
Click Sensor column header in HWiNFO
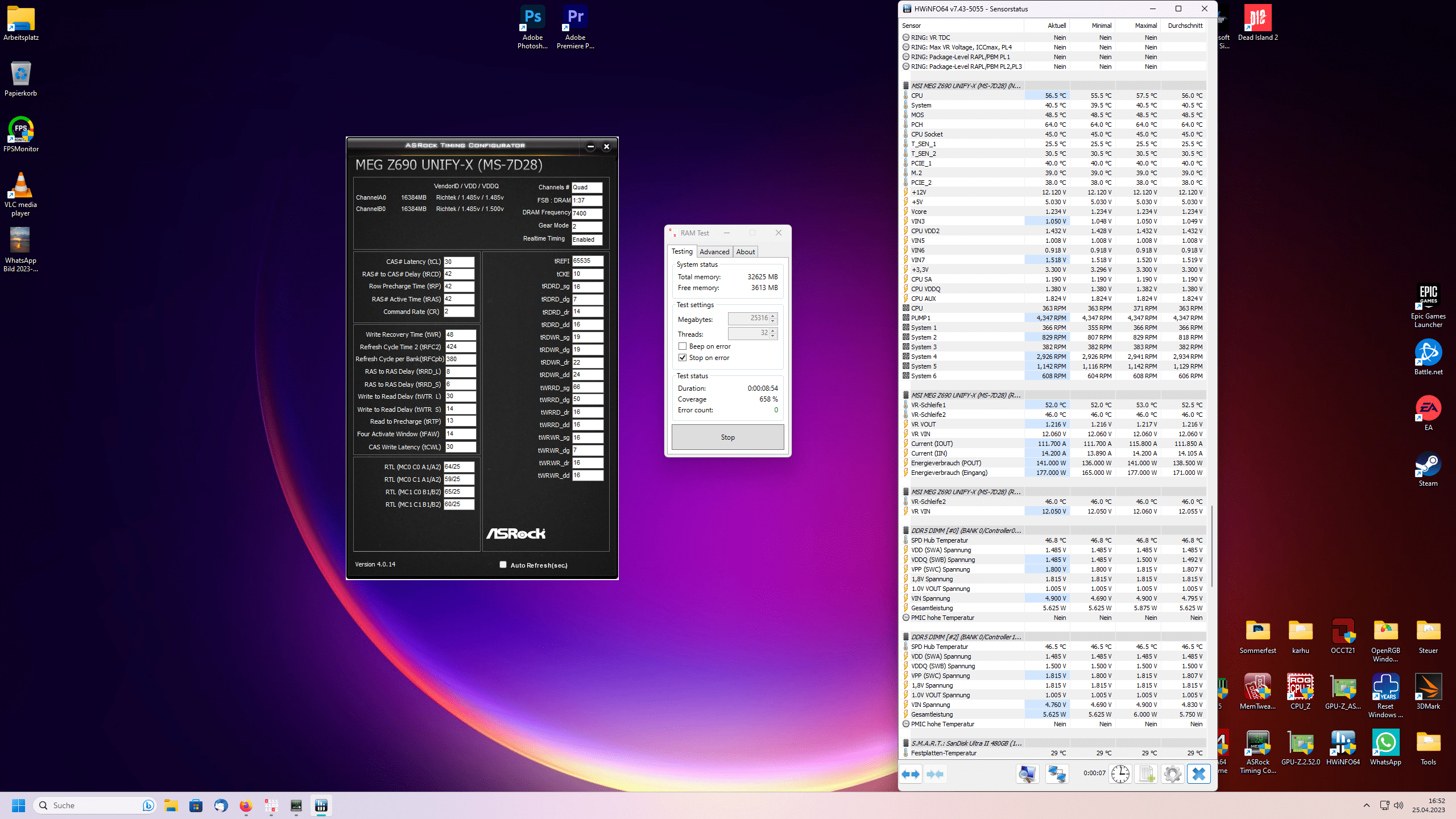962,26
